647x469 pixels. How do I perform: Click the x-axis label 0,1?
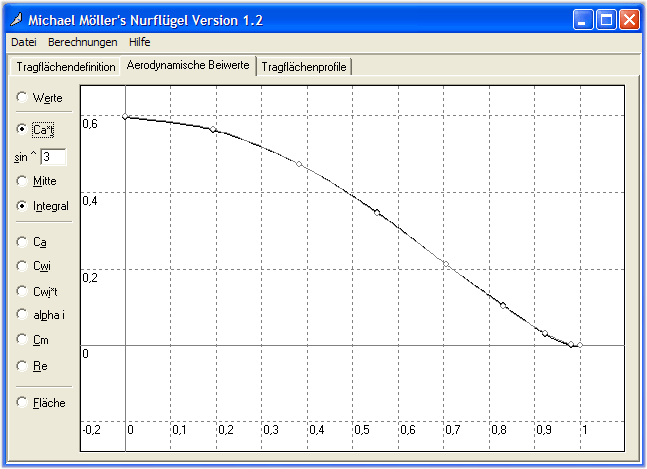[179, 430]
